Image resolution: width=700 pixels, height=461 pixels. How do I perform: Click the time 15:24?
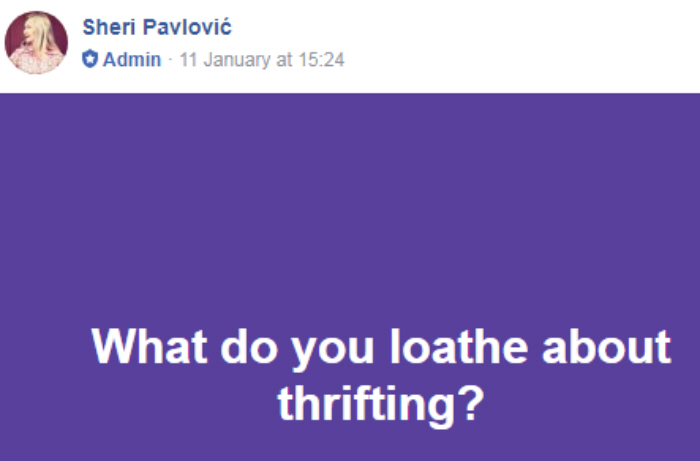(x=323, y=60)
